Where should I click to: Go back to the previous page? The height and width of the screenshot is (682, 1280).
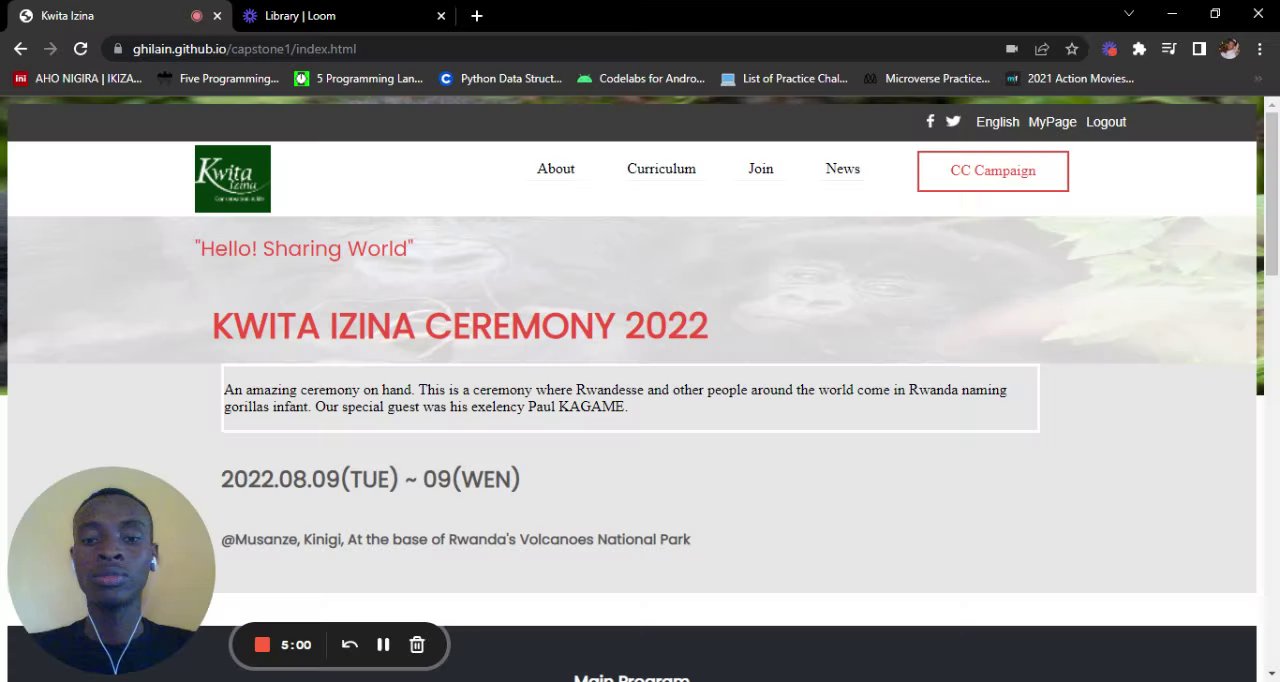(20, 48)
